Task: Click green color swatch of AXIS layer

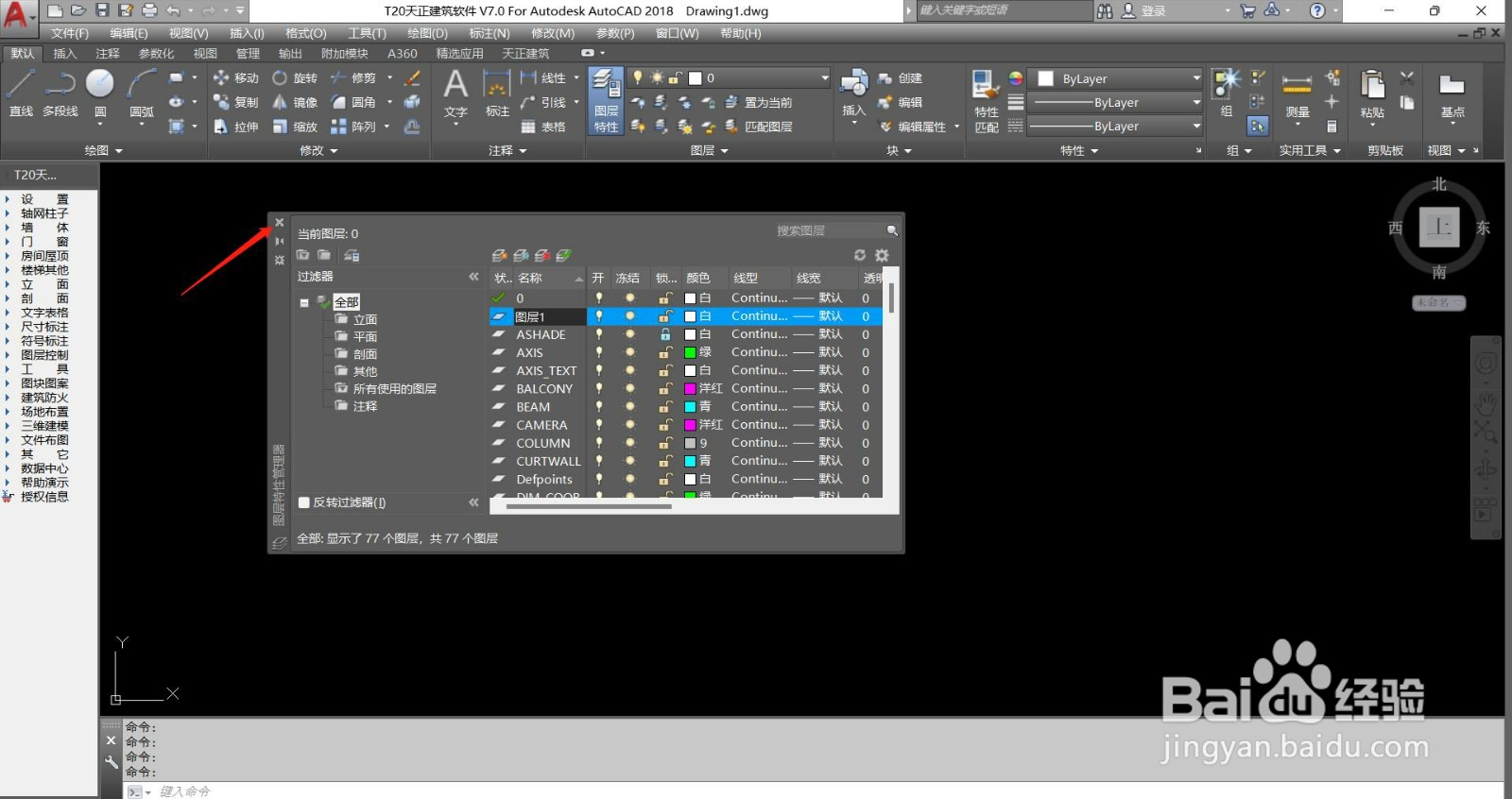Action: pyautogui.click(x=690, y=352)
